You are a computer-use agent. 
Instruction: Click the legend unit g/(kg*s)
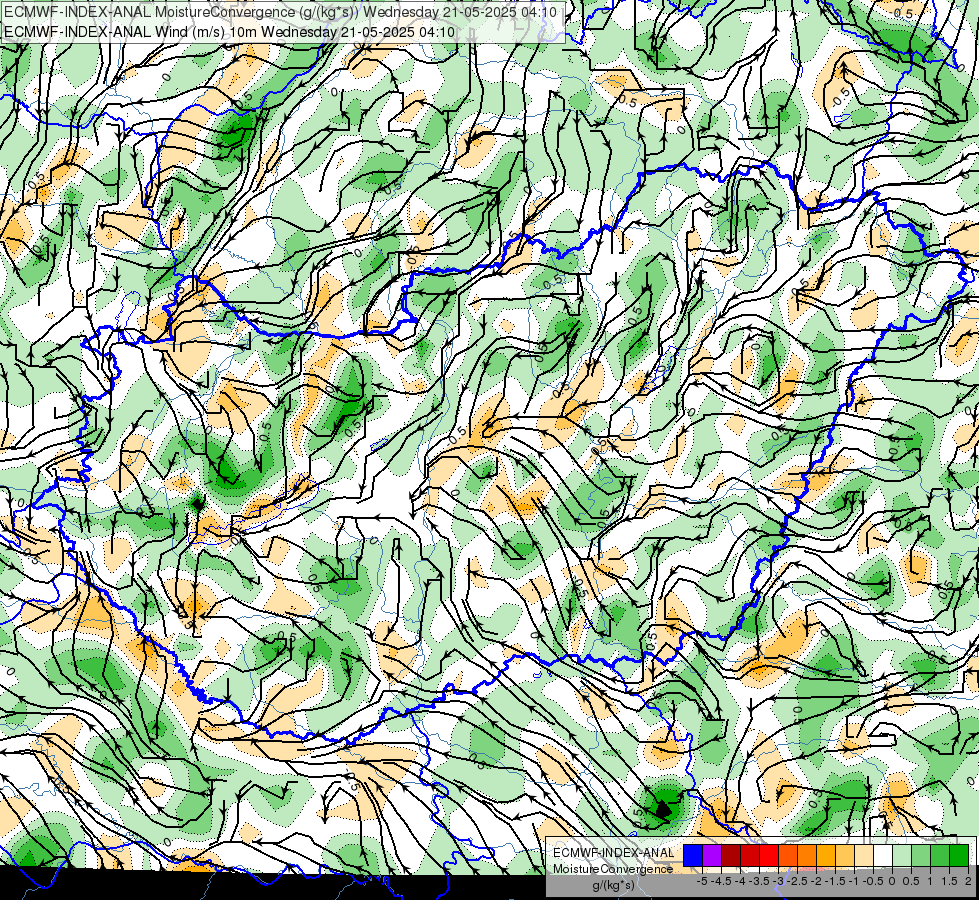tap(613, 886)
